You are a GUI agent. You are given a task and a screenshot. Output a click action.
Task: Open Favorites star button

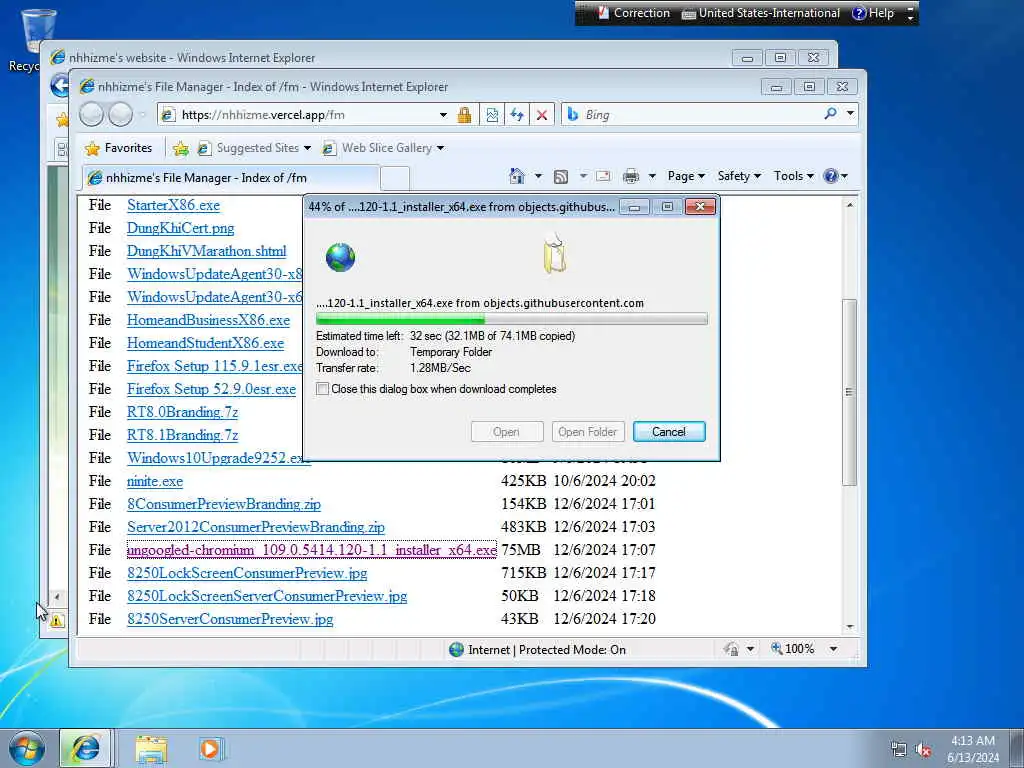coord(119,148)
